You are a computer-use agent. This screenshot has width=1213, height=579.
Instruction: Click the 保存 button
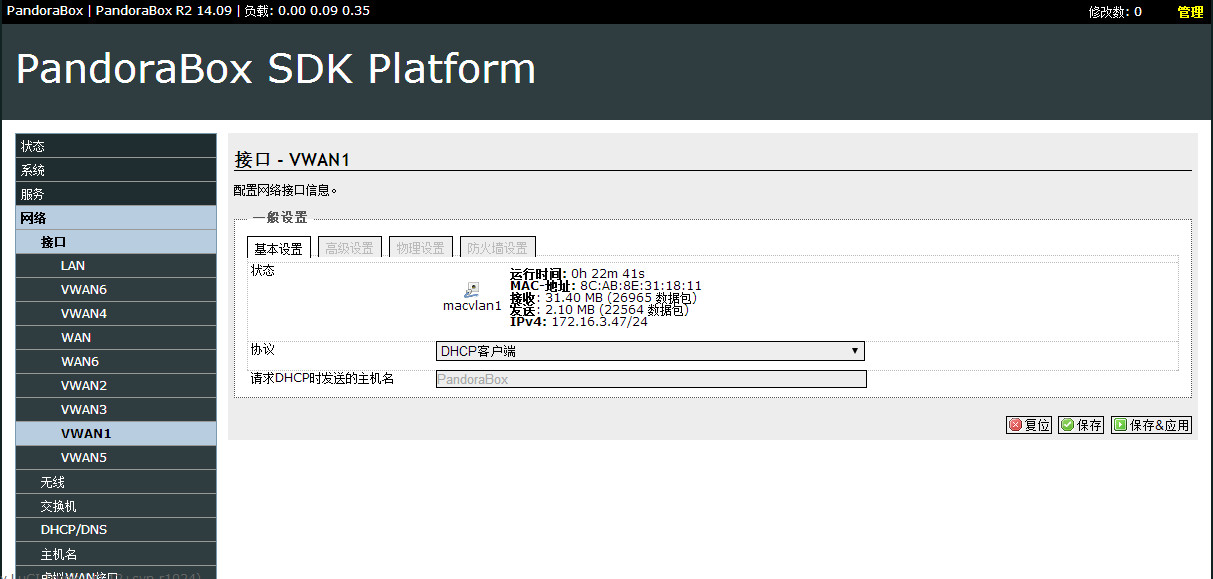tap(1081, 425)
